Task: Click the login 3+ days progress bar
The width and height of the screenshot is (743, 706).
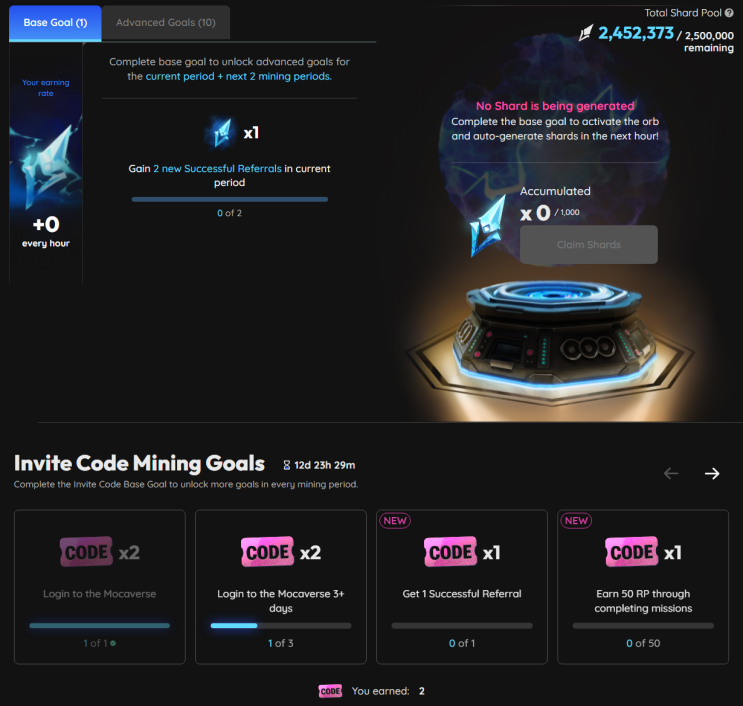Action: [x=281, y=625]
